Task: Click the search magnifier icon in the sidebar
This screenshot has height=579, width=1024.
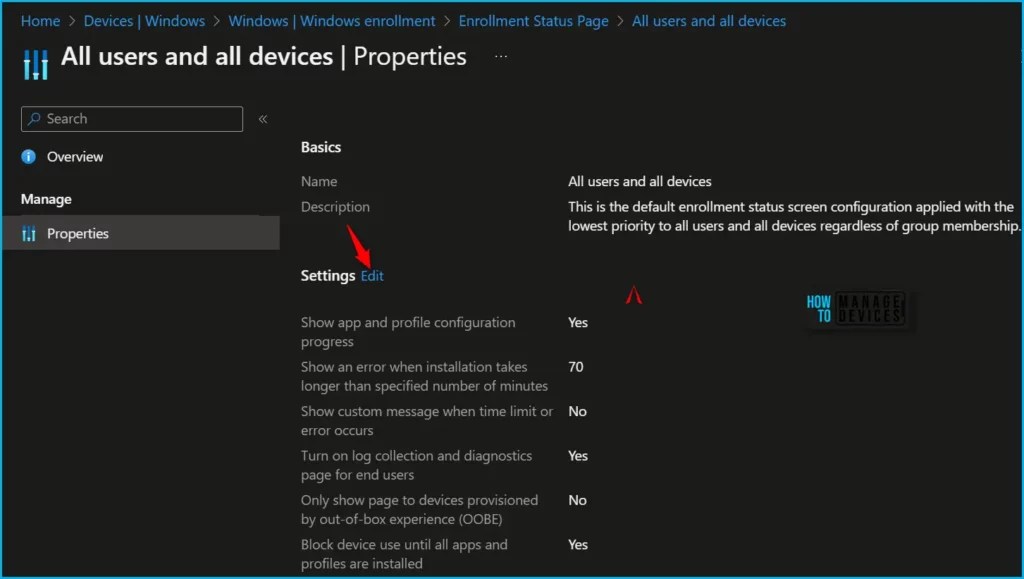Action: (x=34, y=118)
